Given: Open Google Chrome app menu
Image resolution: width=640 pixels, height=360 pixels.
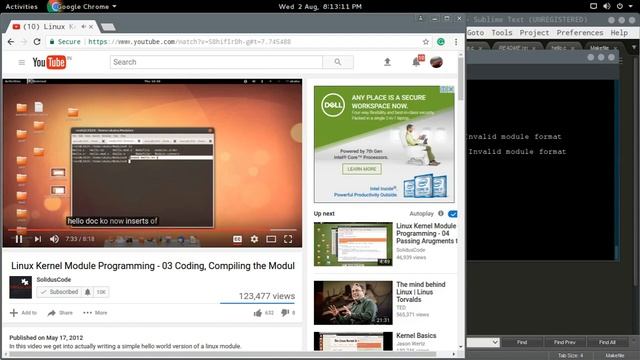Looking at the screenshot, I should (83, 7).
